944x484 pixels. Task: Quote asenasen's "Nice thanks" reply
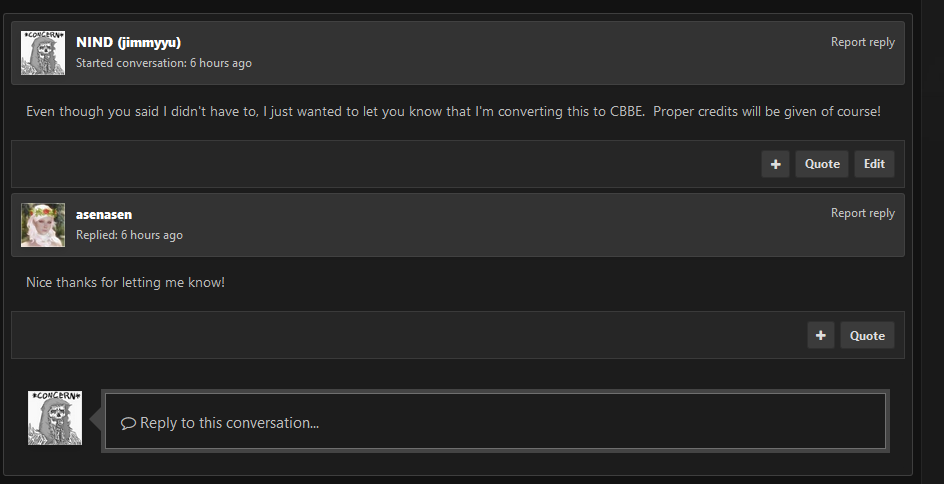[867, 335]
